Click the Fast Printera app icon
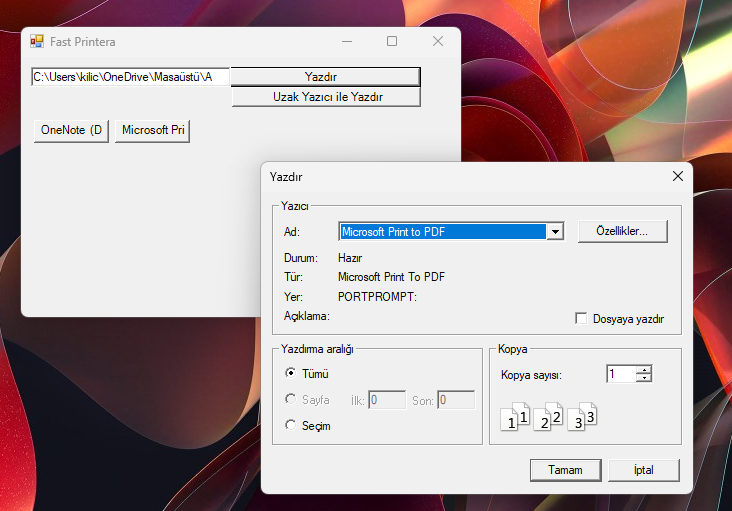732x511 pixels. pyautogui.click(x=37, y=42)
